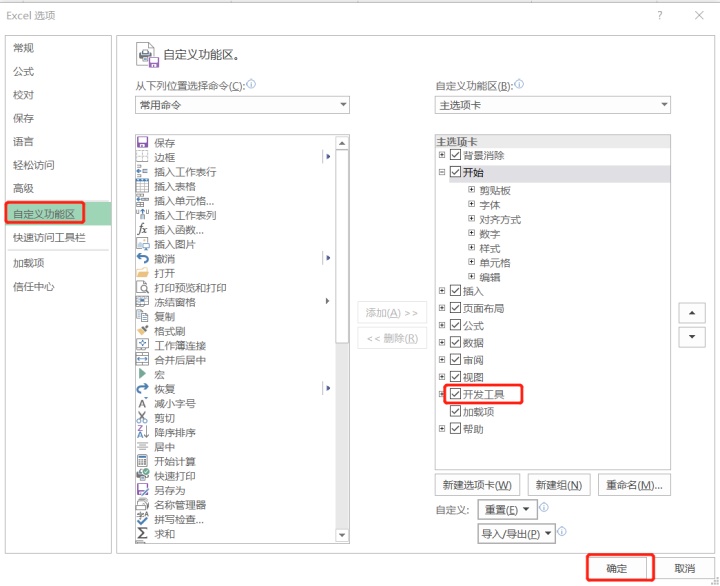This screenshot has height=586, width=720.
Task: Expand the 剪贴板 group
Action: pos(471,189)
